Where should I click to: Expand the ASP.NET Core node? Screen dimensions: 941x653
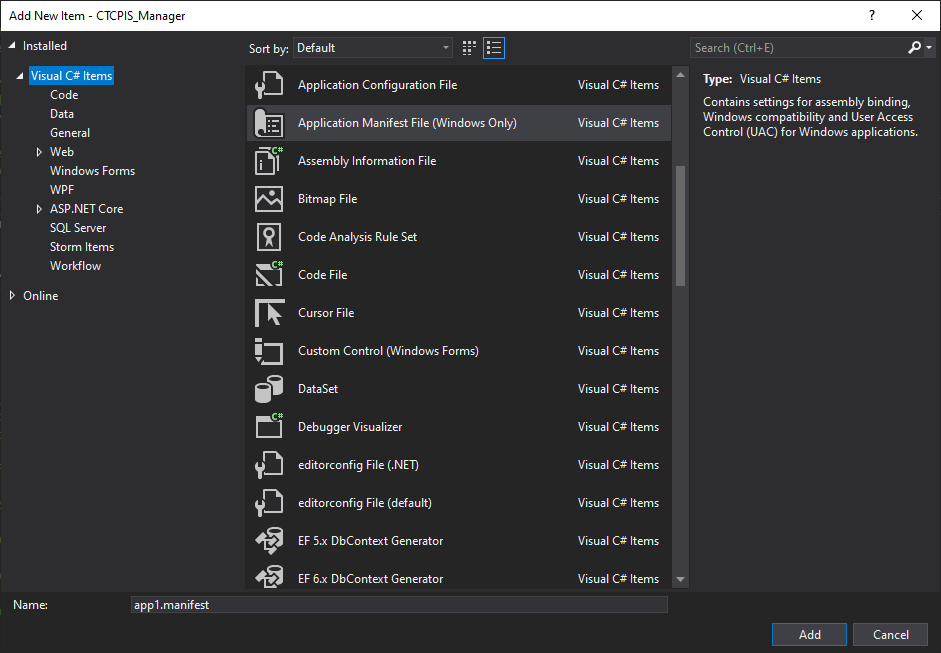[39, 209]
